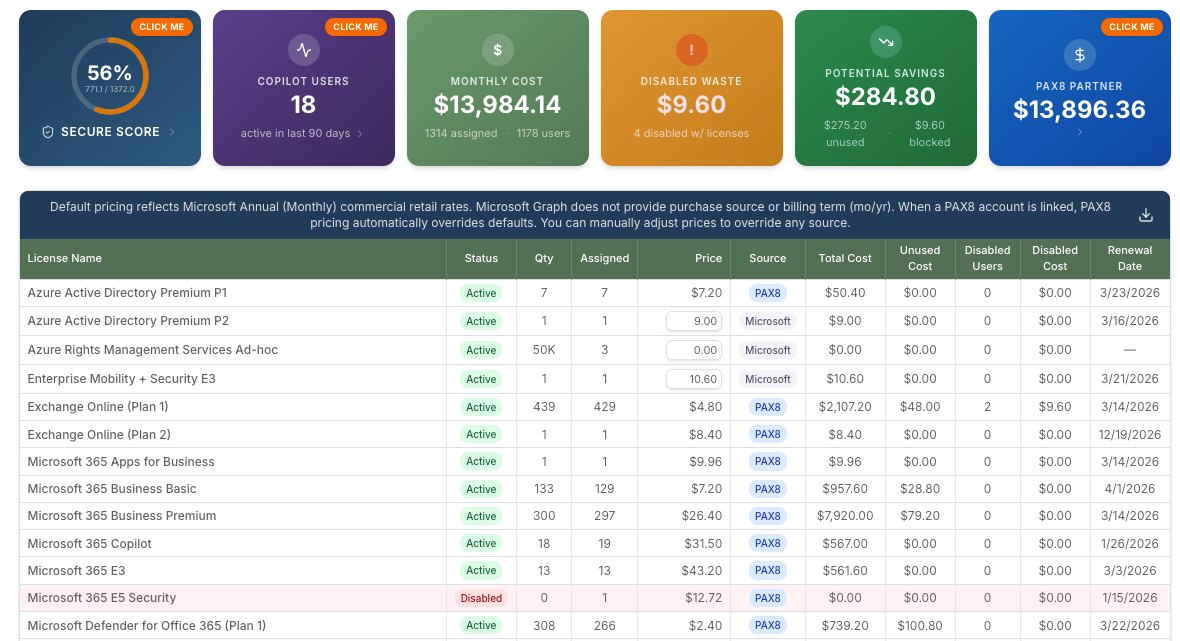This screenshot has width=1180, height=641.
Task: Click the dollar icon on PAX8 Partner card
Action: click(x=1079, y=55)
